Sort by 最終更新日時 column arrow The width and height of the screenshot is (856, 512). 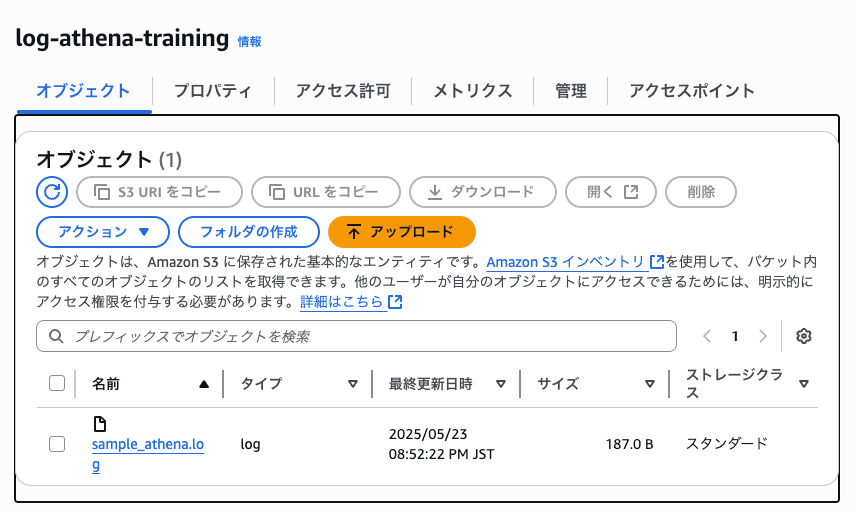[501, 384]
